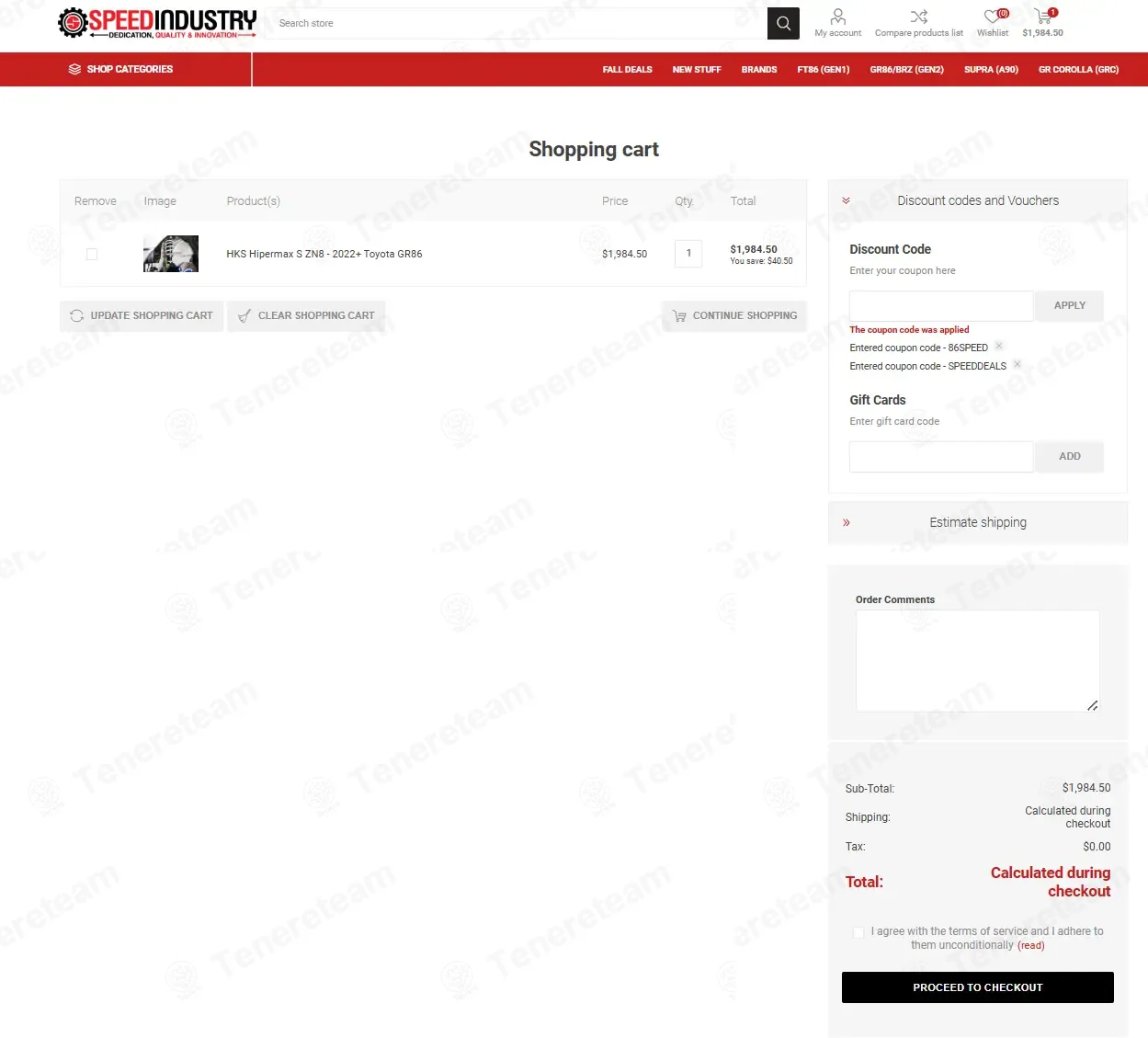The height and width of the screenshot is (1038, 1148).
Task: Open Supra (A90) menu item
Action: click(991, 70)
